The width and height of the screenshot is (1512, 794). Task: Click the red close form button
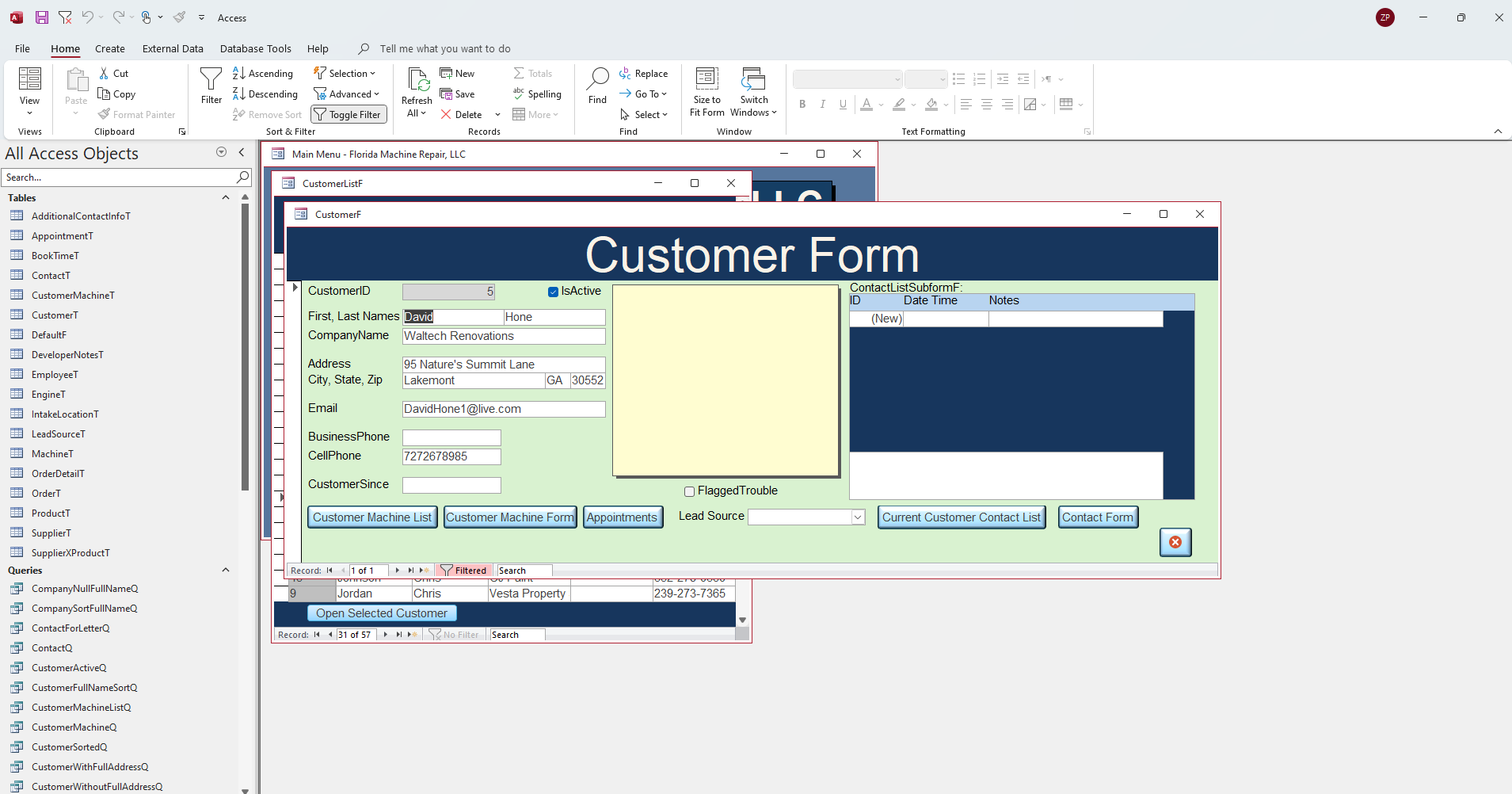(1175, 542)
